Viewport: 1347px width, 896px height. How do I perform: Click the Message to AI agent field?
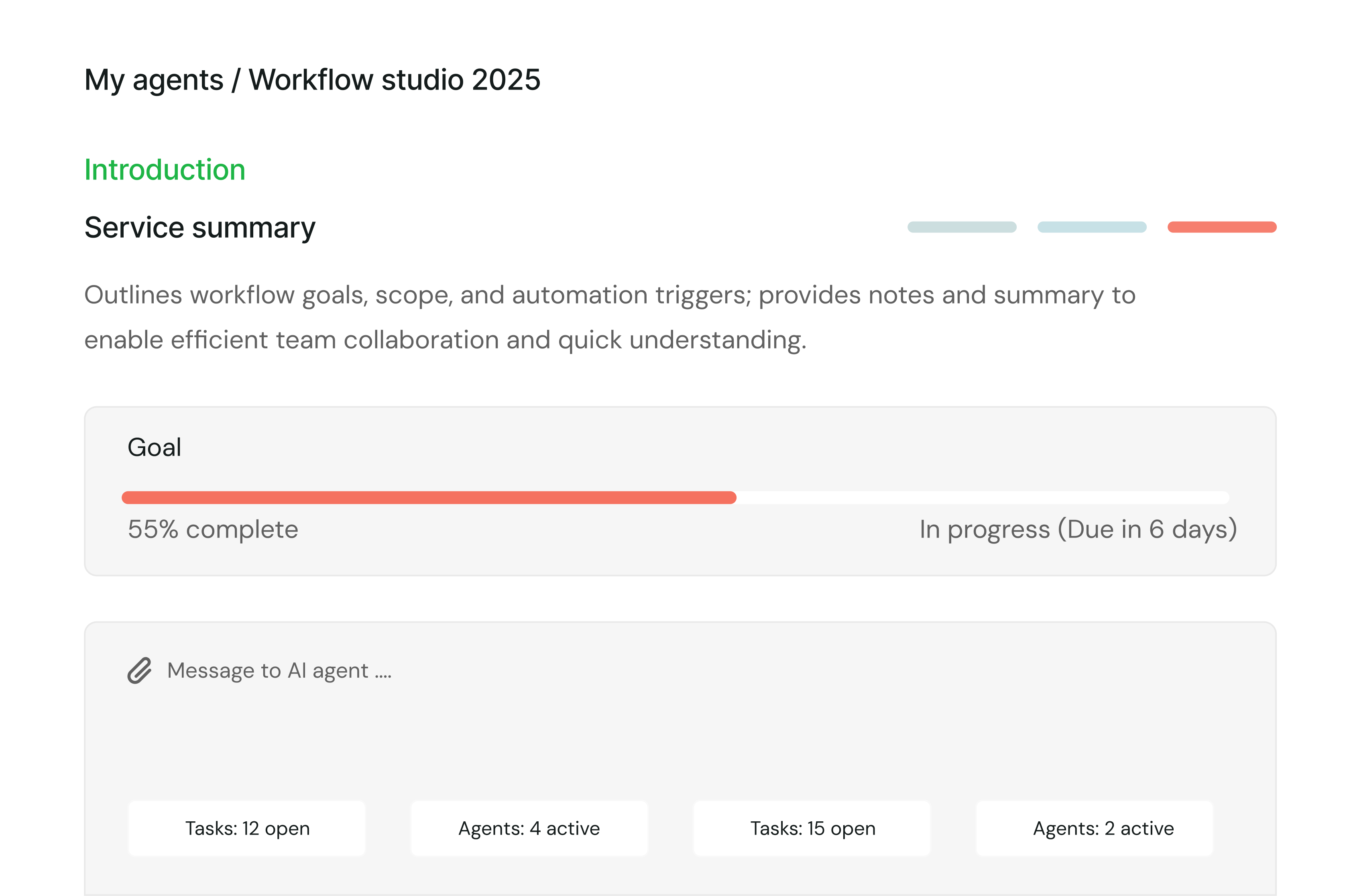click(x=279, y=670)
